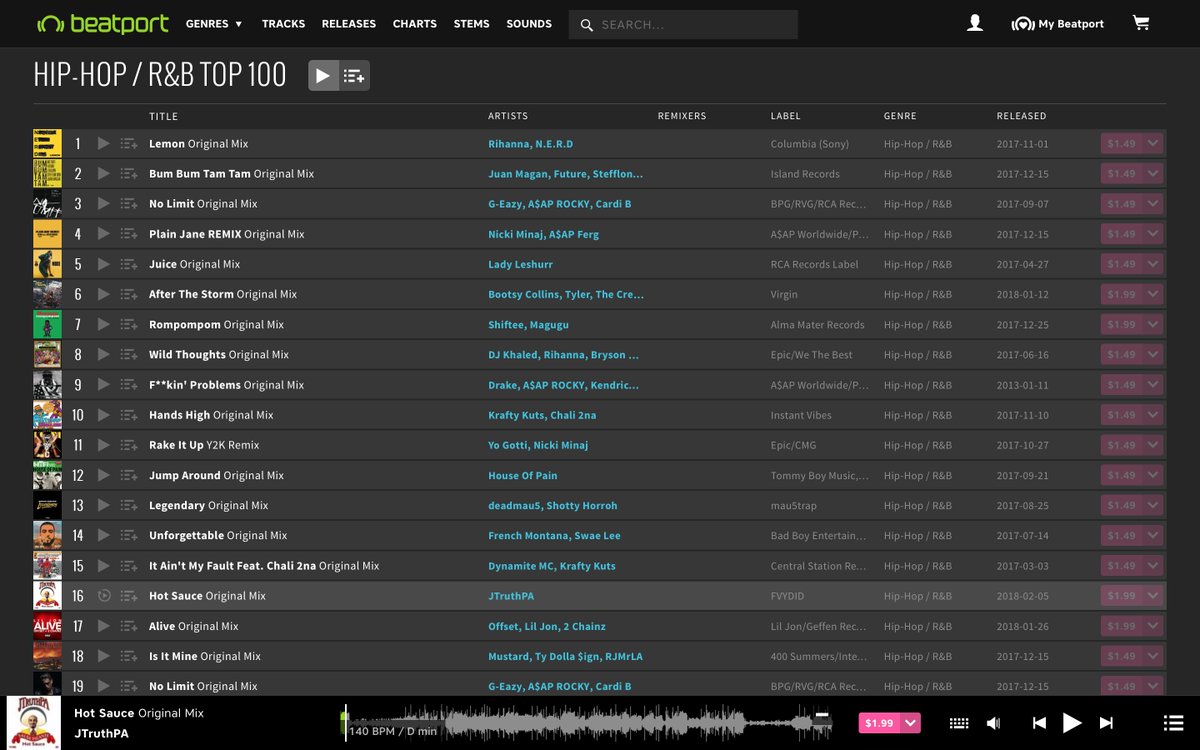Play the track Wild Thoughts
This screenshot has width=1200, height=750.
pos(104,354)
